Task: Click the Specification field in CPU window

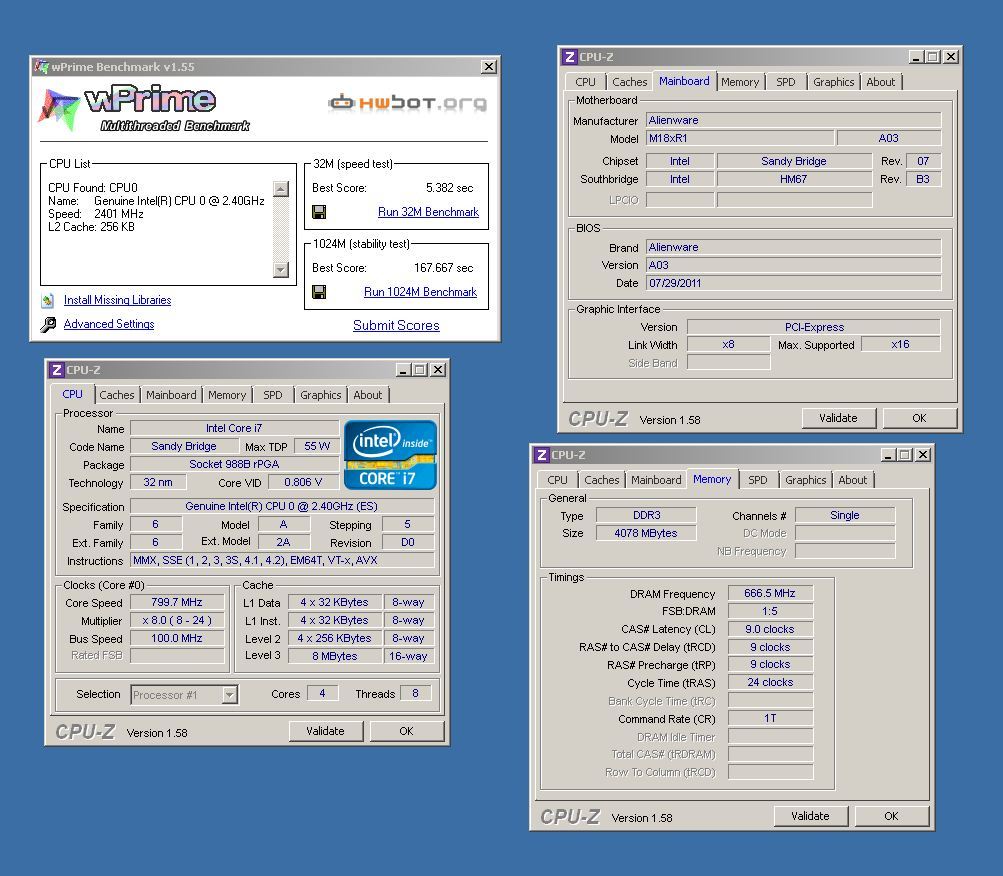Action: [281, 506]
